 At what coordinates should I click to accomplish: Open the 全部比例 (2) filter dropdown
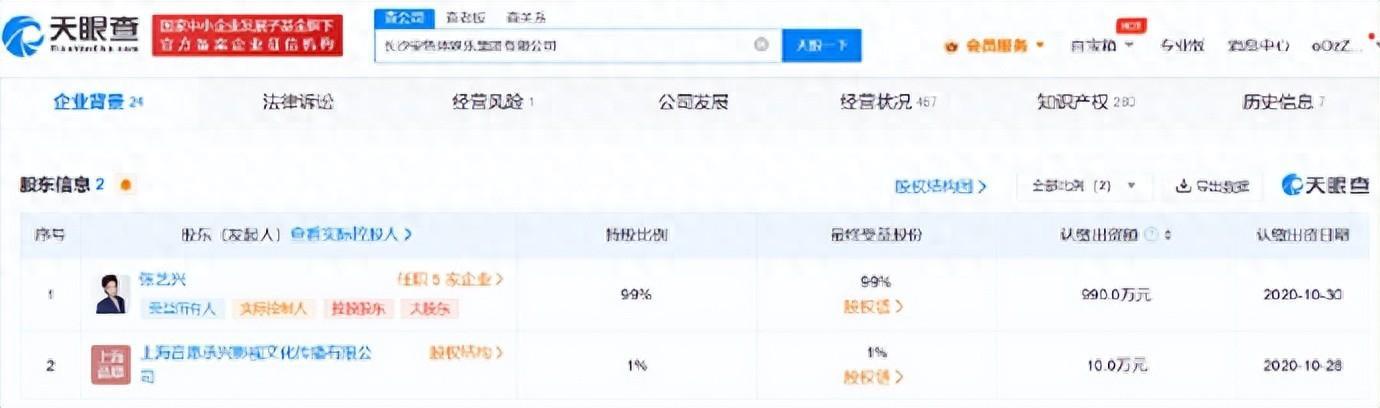[1084, 186]
